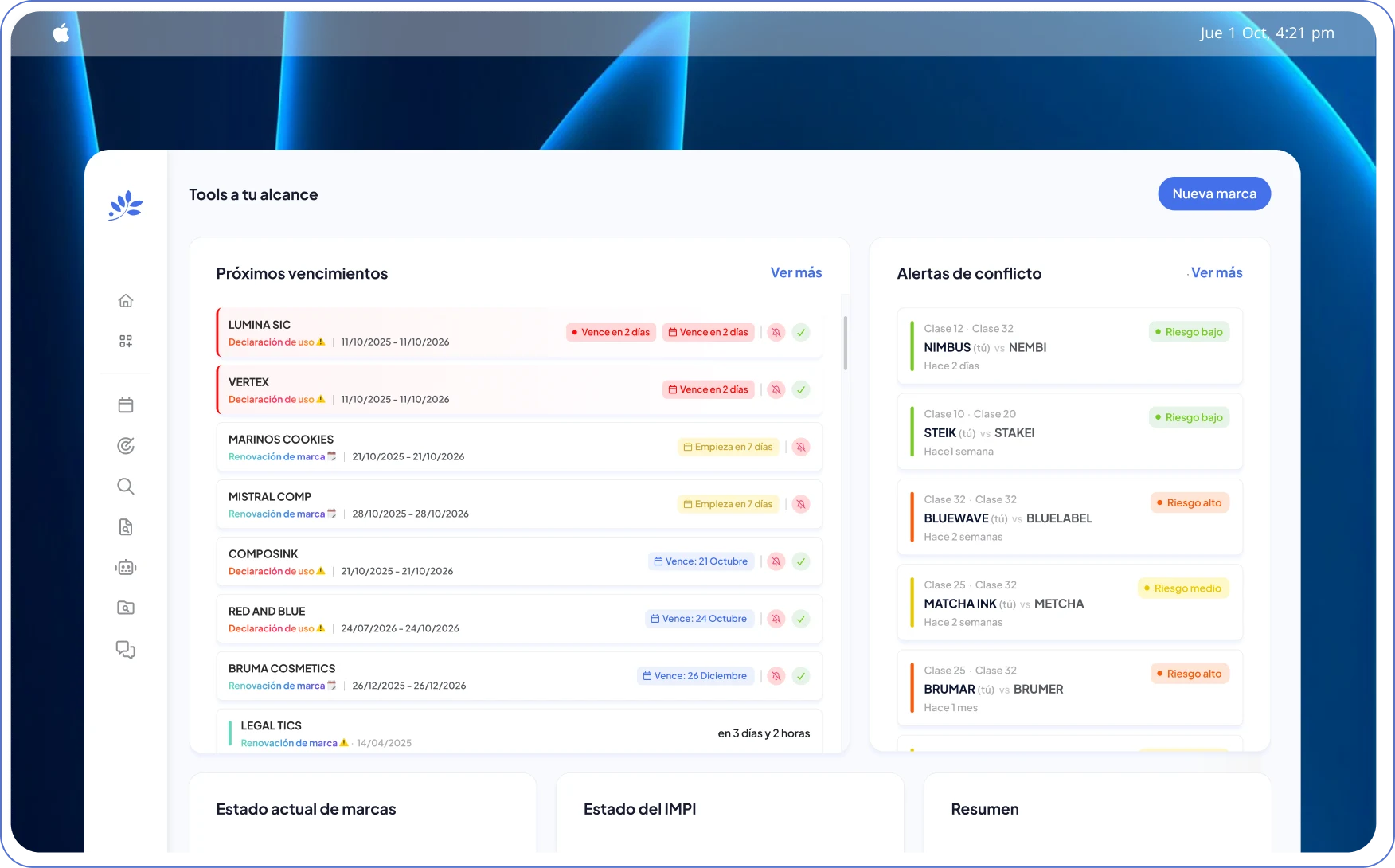Screen dimensions: 1395x868
Task: Click Nueva marca button
Action: coord(1214,194)
